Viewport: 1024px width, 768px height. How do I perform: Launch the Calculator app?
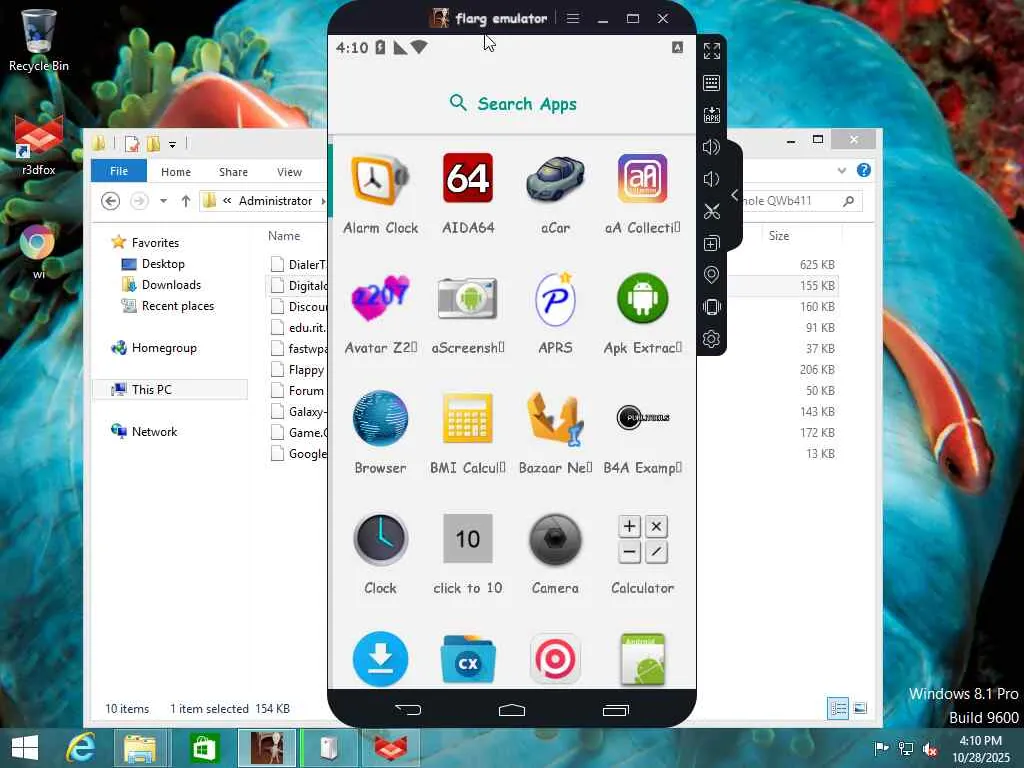pyautogui.click(x=643, y=539)
